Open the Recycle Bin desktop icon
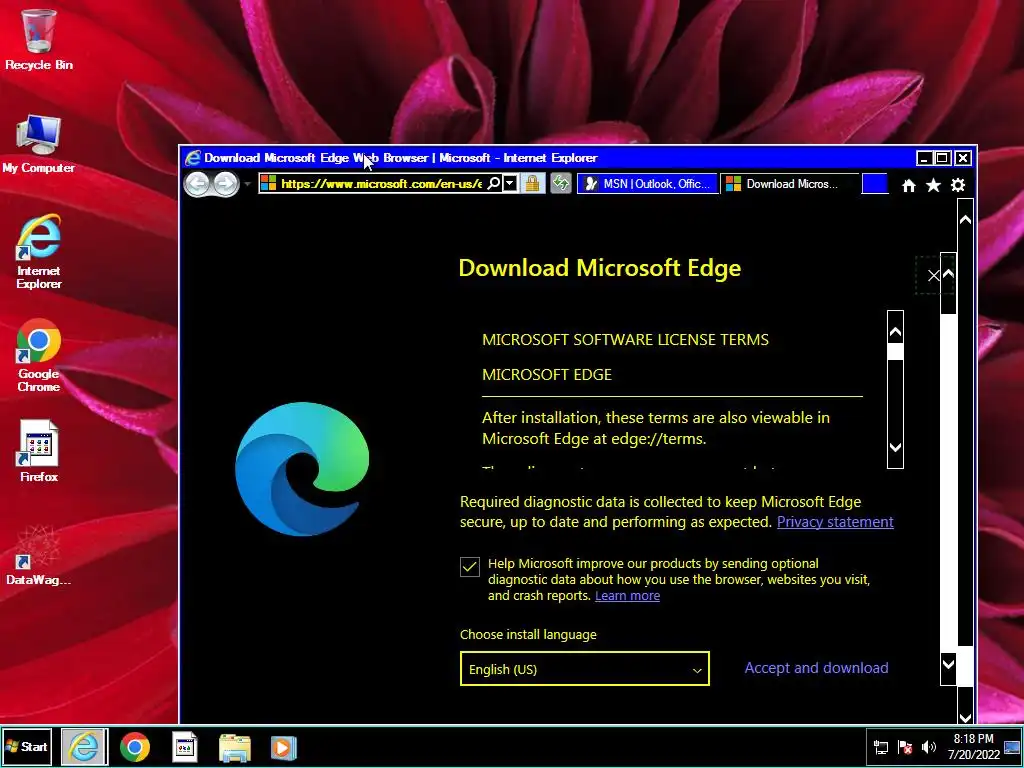The width and height of the screenshot is (1024, 768). (39, 39)
